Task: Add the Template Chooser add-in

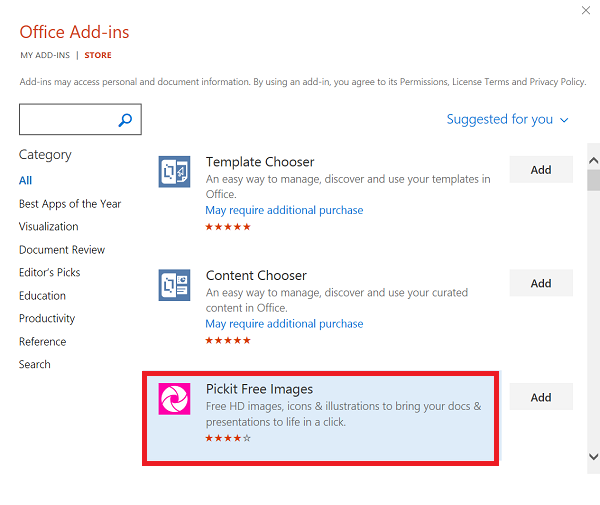Action: point(541,170)
